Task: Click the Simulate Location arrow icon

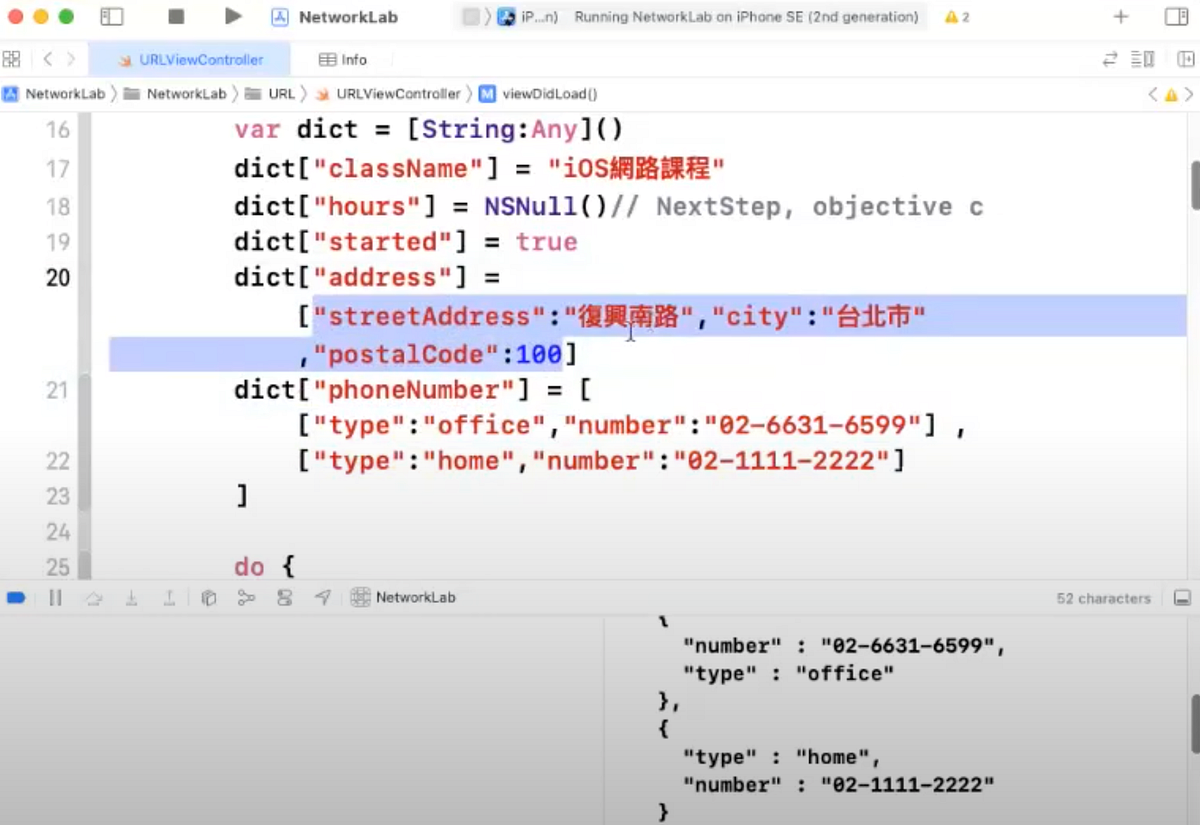Action: (322, 597)
